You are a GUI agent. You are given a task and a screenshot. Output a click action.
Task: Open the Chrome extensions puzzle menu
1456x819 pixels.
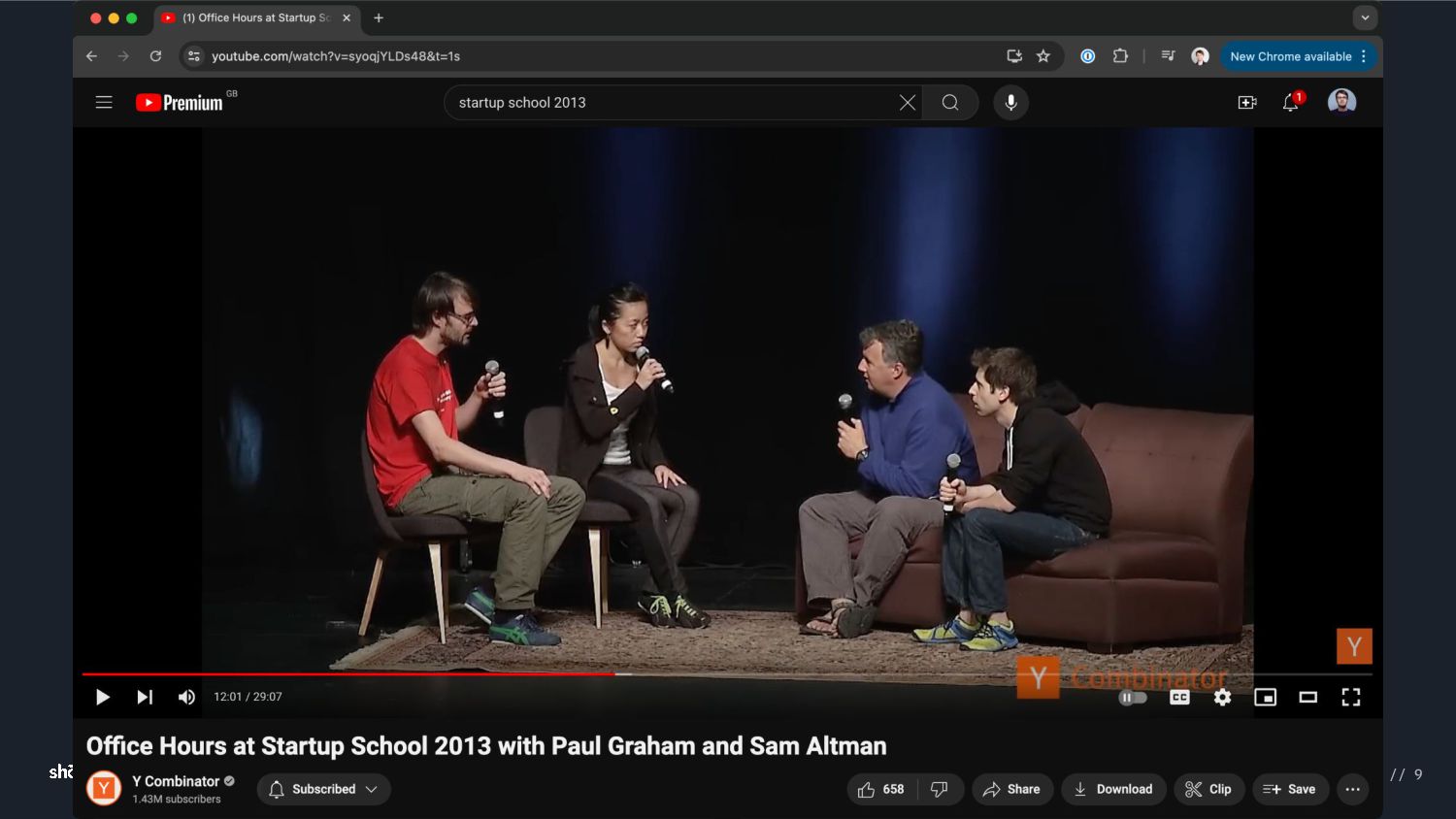(x=1120, y=56)
